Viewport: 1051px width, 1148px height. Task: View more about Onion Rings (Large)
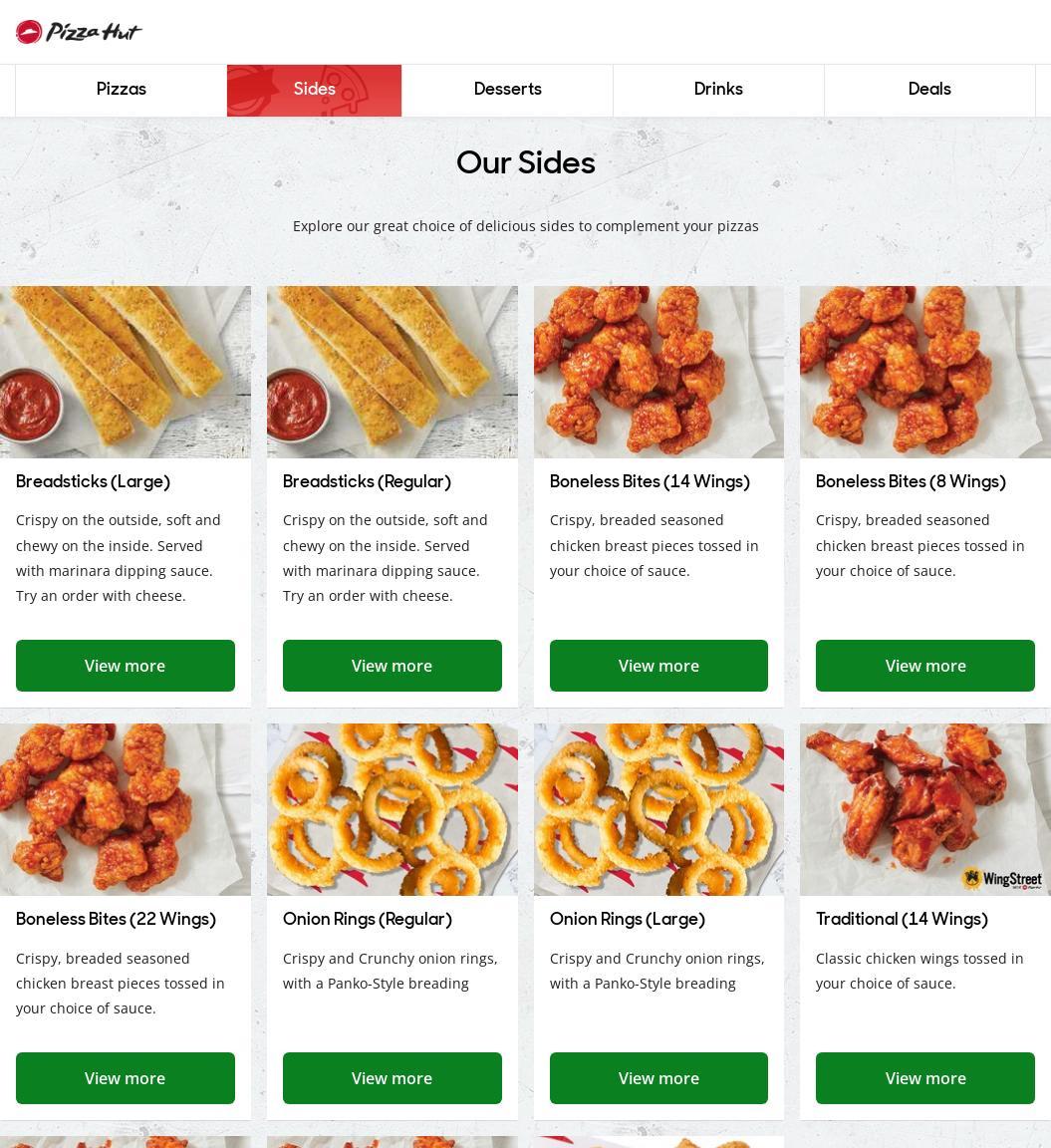pos(658,1077)
